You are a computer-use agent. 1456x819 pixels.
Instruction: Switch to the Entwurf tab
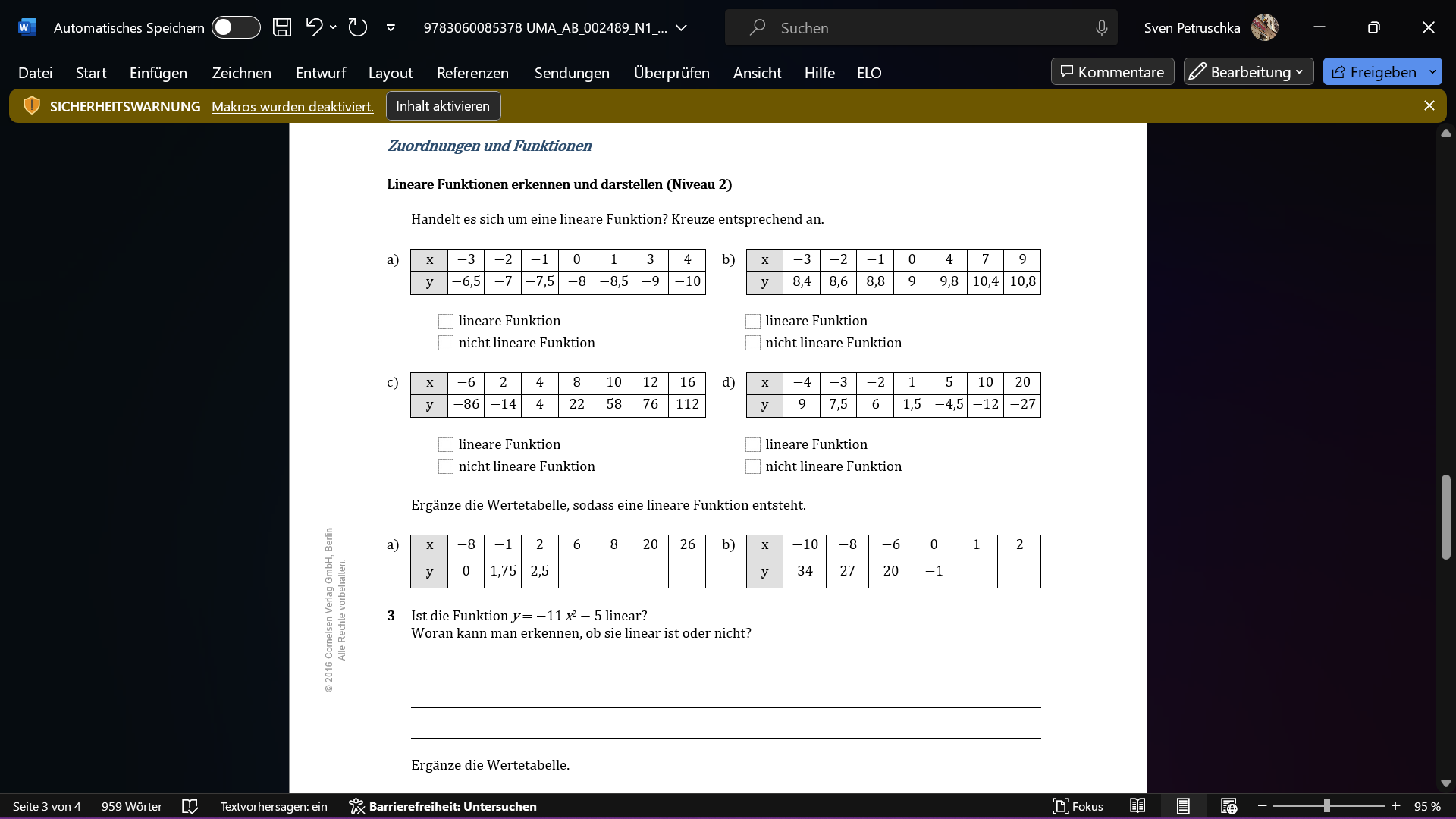pos(321,72)
